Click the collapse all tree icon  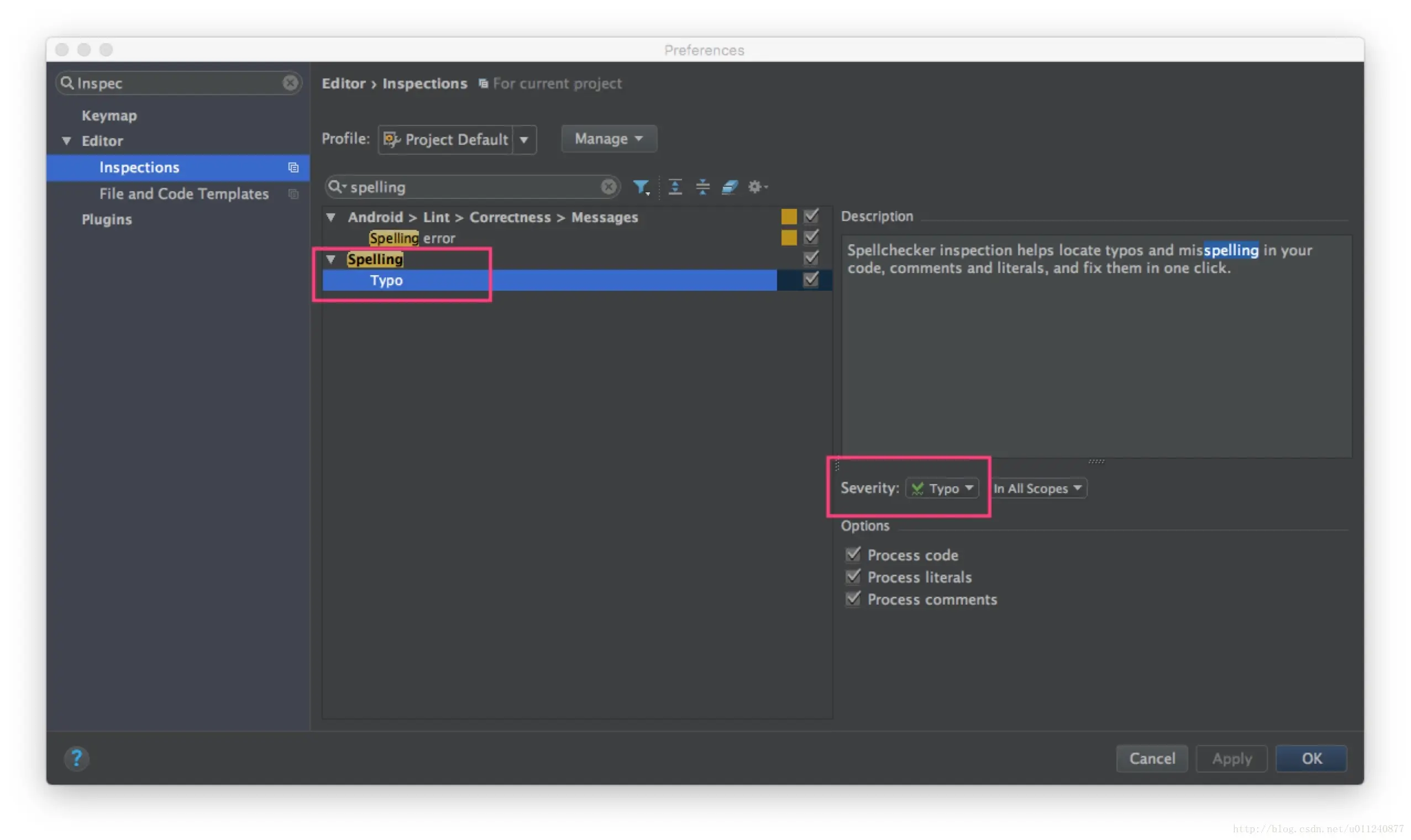click(702, 187)
